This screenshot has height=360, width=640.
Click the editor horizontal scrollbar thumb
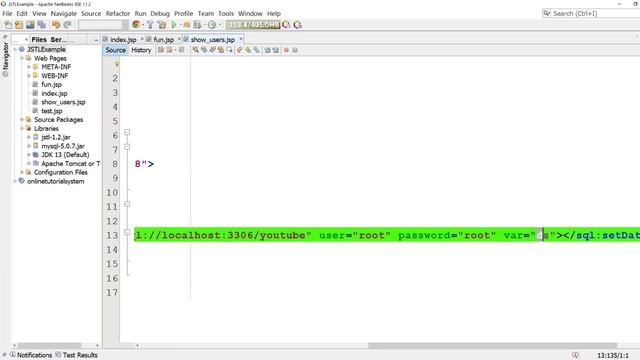[492, 345]
